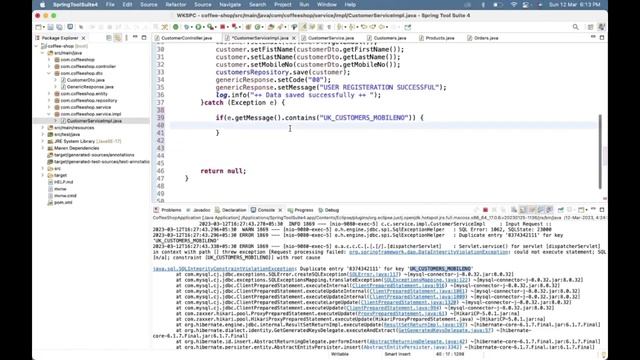Click the green Boot Dashboard run icon

point(176,27)
